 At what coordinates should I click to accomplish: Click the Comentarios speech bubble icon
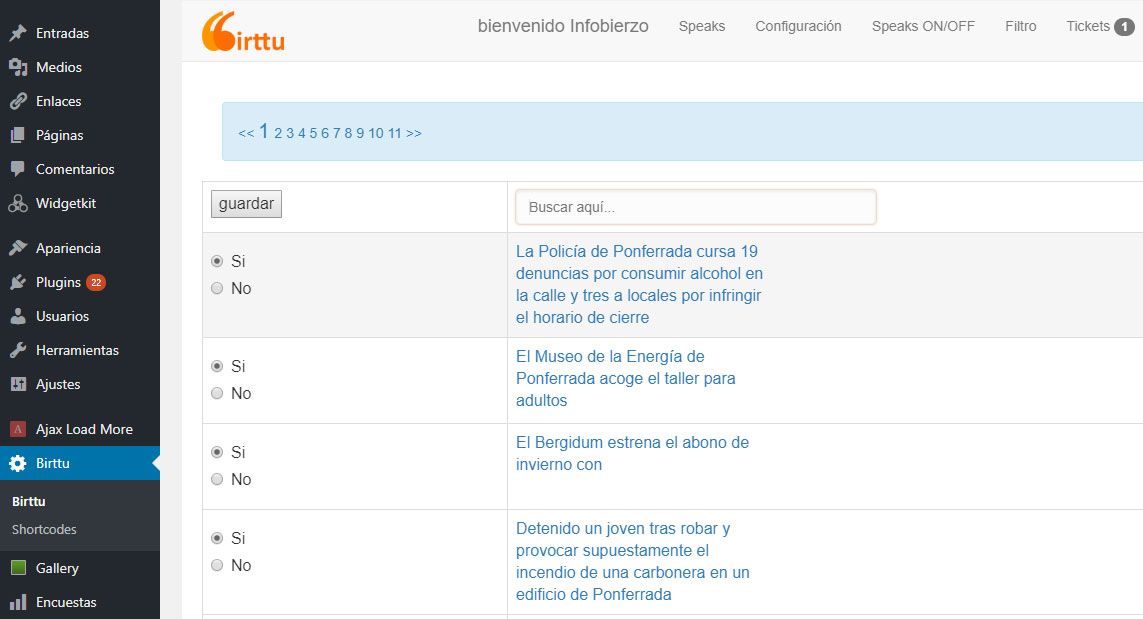point(18,169)
